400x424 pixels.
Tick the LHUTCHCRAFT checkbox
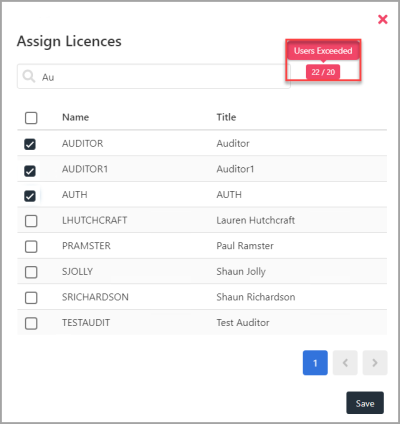pyautogui.click(x=31, y=221)
